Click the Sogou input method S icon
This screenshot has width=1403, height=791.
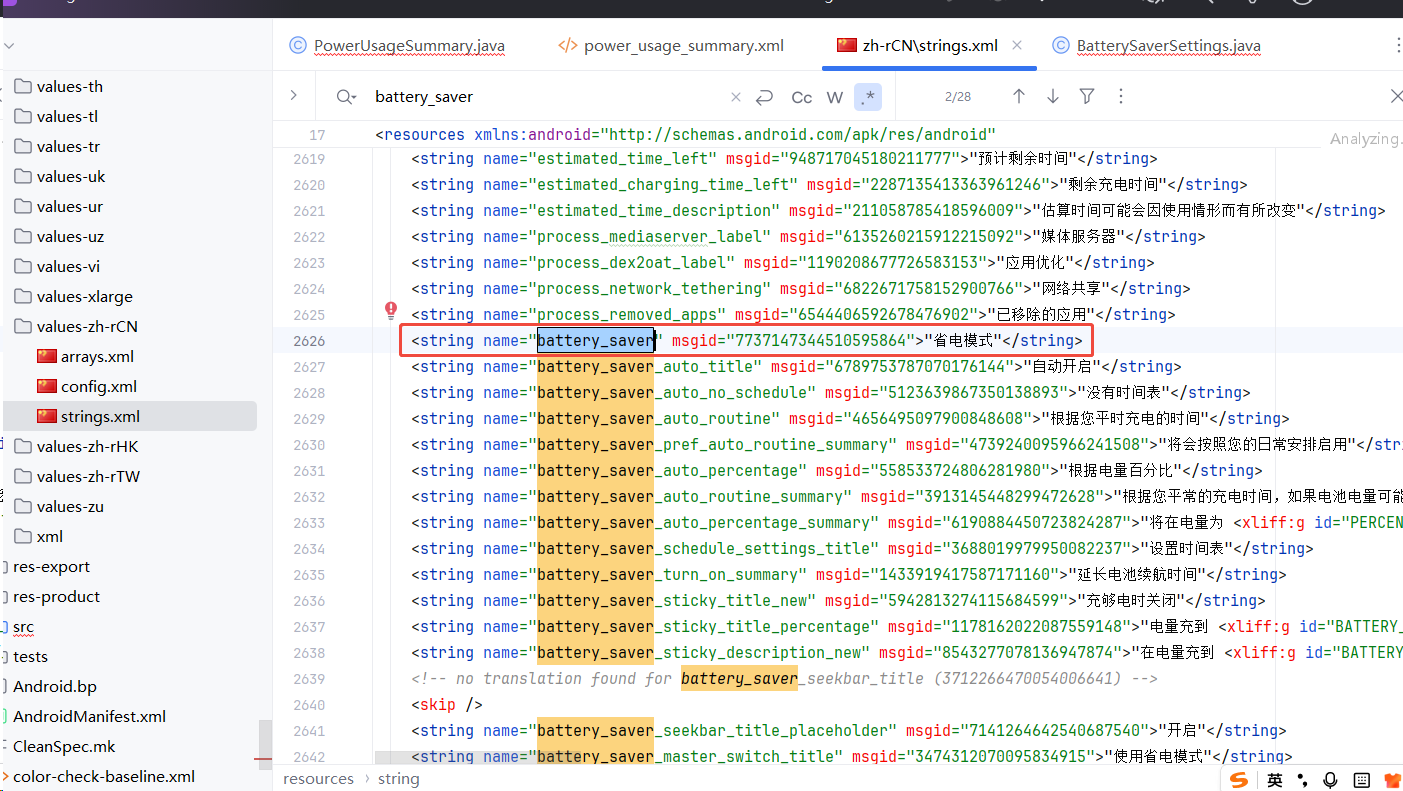[x=1239, y=780]
